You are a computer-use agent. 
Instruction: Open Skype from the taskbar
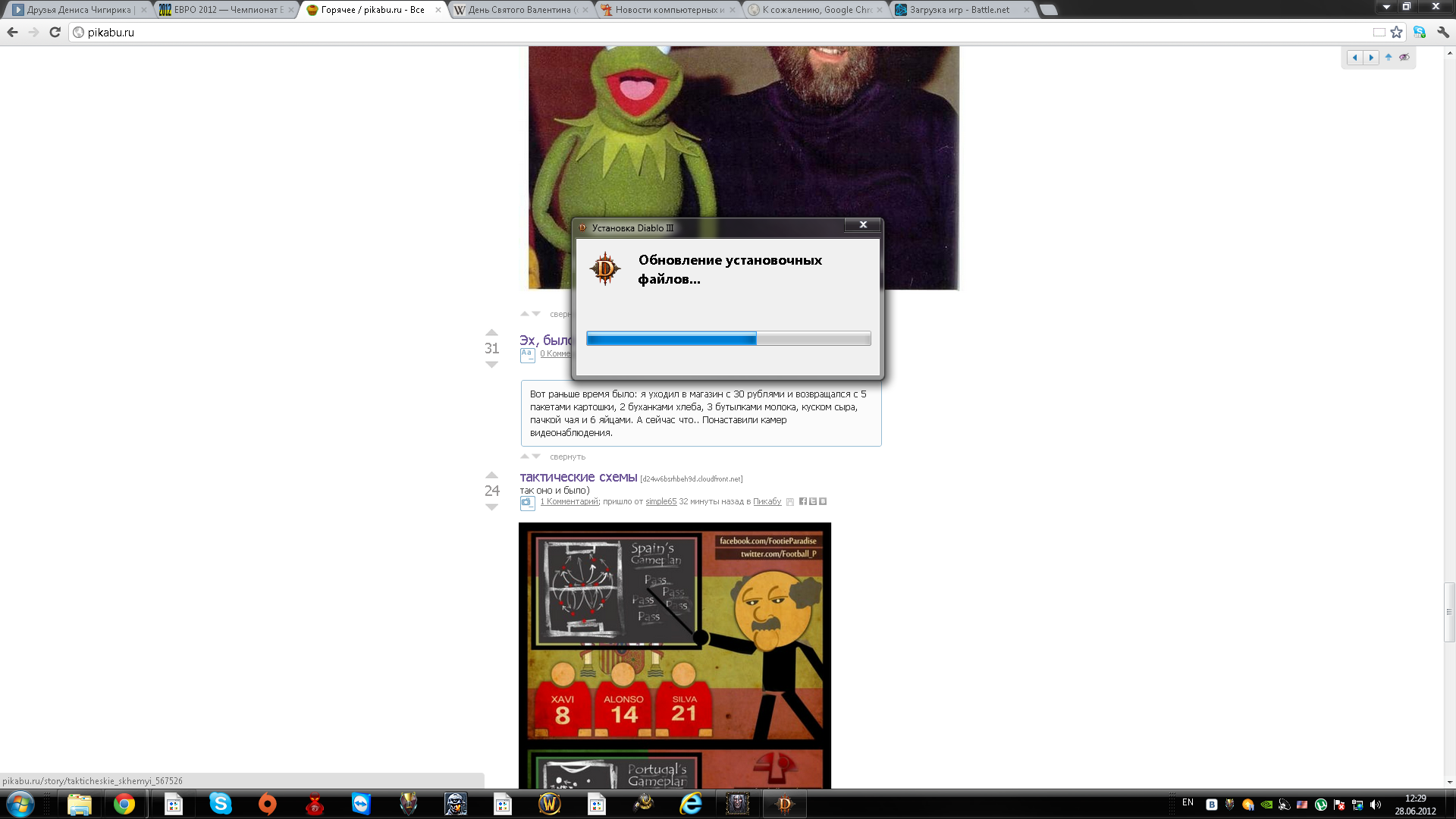(221, 804)
